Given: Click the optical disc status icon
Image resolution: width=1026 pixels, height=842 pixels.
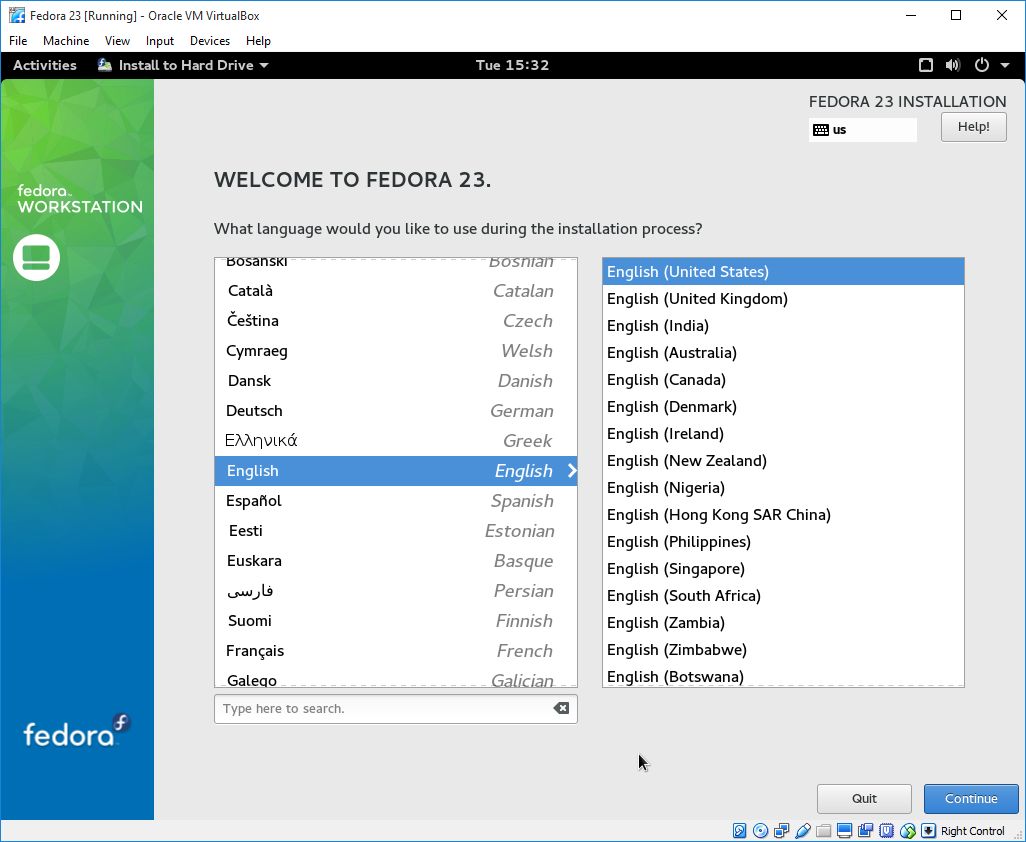Looking at the screenshot, I should 760,831.
